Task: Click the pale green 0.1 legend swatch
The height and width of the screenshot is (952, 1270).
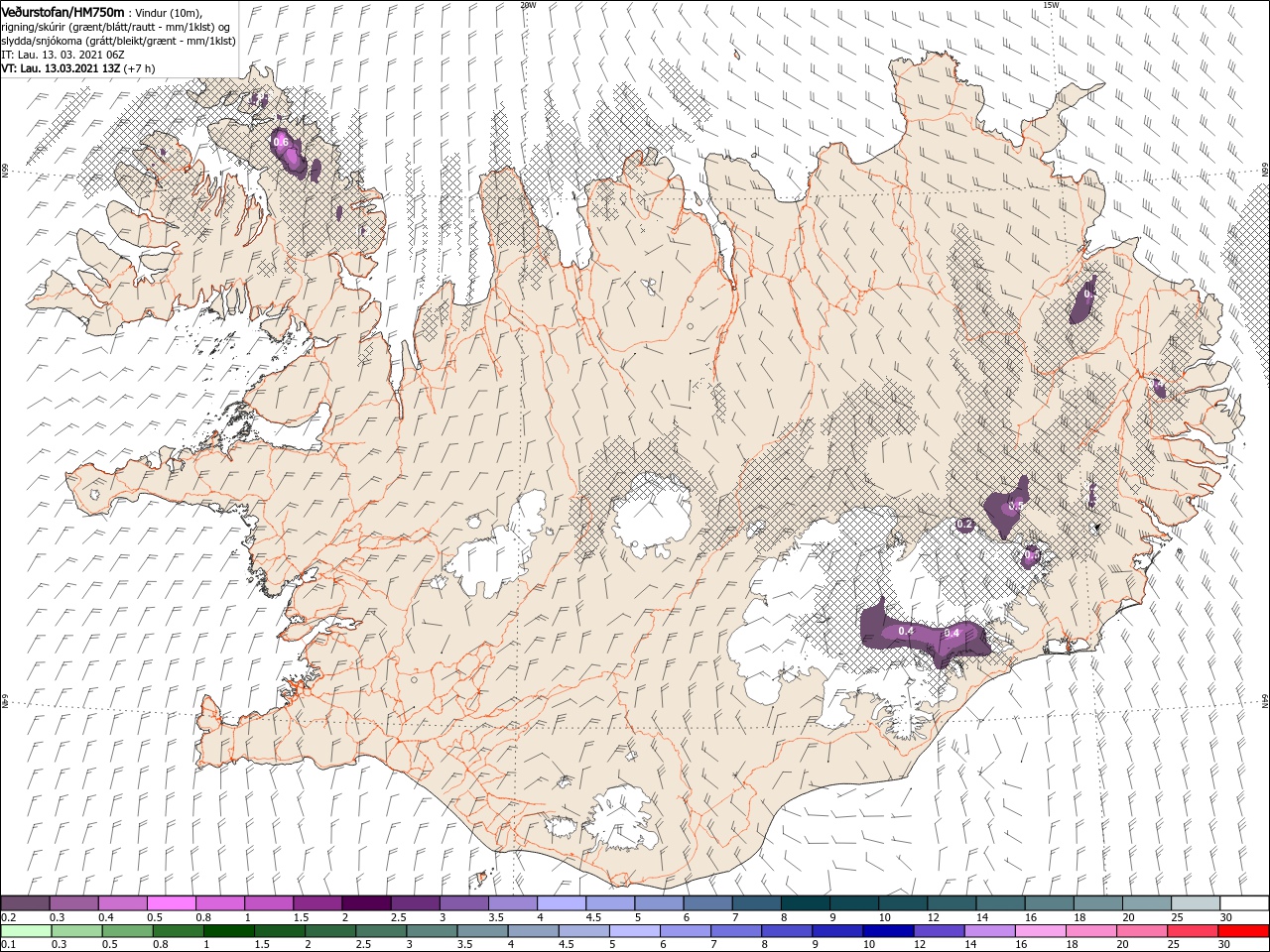Action: tap(27, 931)
